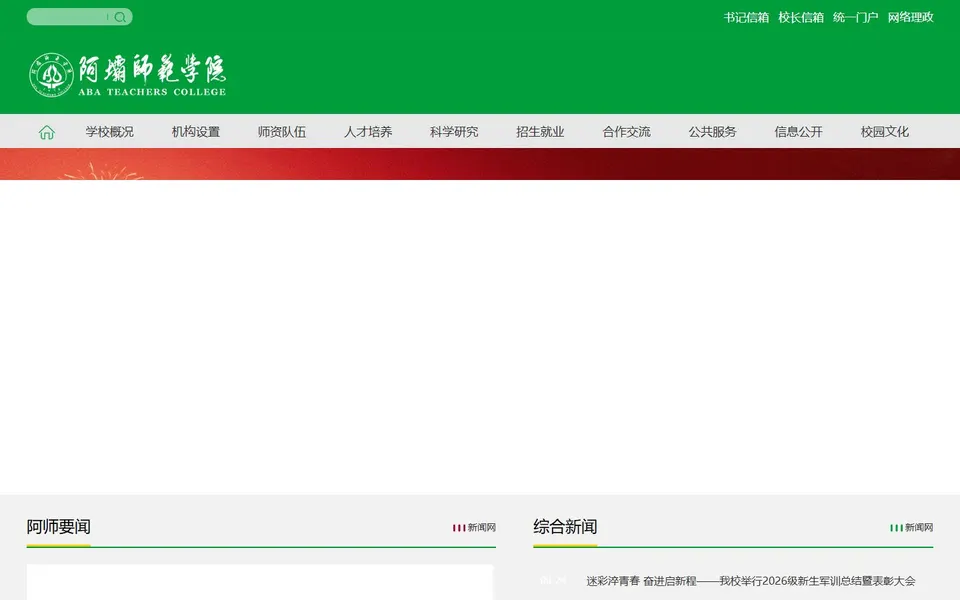Screen dimensions: 960x600
Task: Open 书记信箱 link
Action: tap(746, 17)
